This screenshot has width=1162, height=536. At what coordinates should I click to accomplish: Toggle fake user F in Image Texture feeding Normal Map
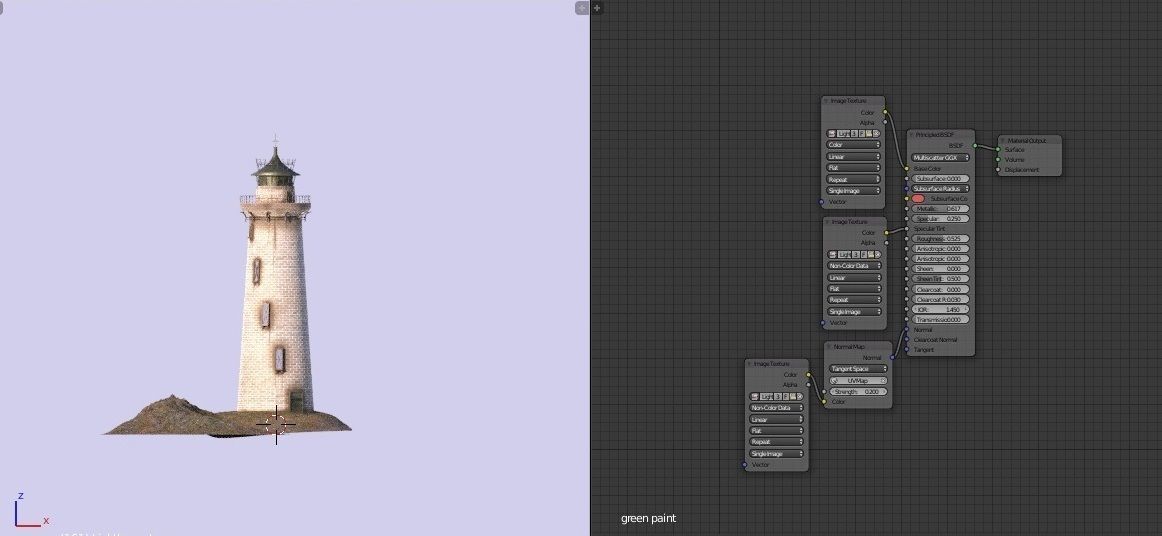[x=786, y=397]
